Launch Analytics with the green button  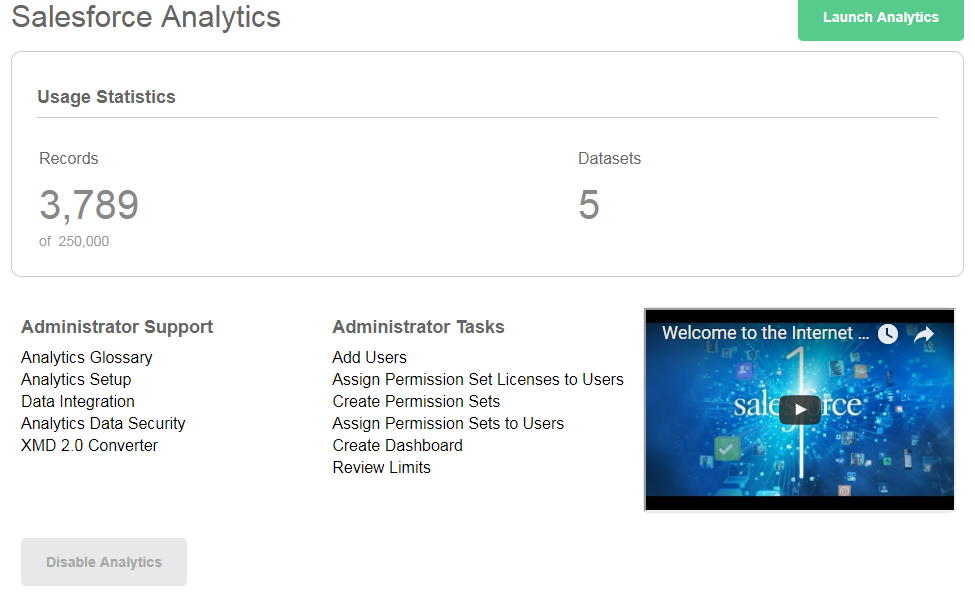[x=880, y=18]
